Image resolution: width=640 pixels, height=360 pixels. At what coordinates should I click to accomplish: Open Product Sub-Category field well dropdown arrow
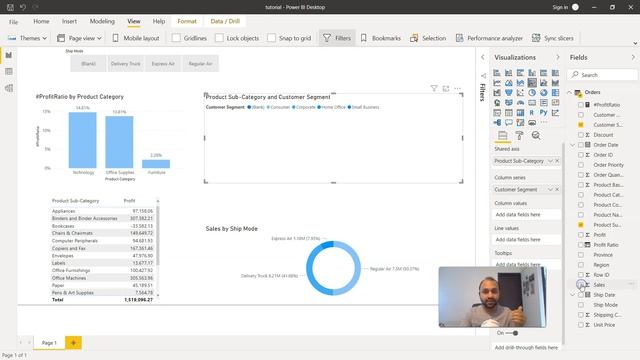point(550,161)
